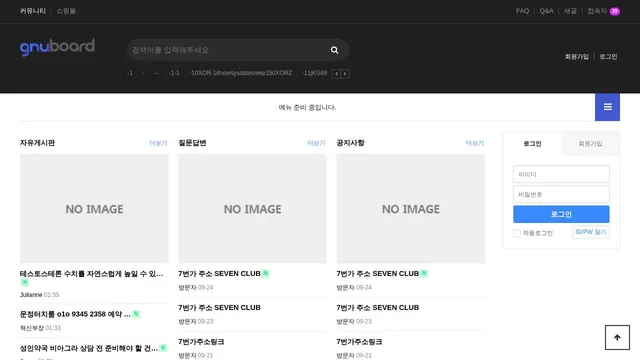Click 회원가입 in the header
This screenshot has height=360, width=640.
577,57
